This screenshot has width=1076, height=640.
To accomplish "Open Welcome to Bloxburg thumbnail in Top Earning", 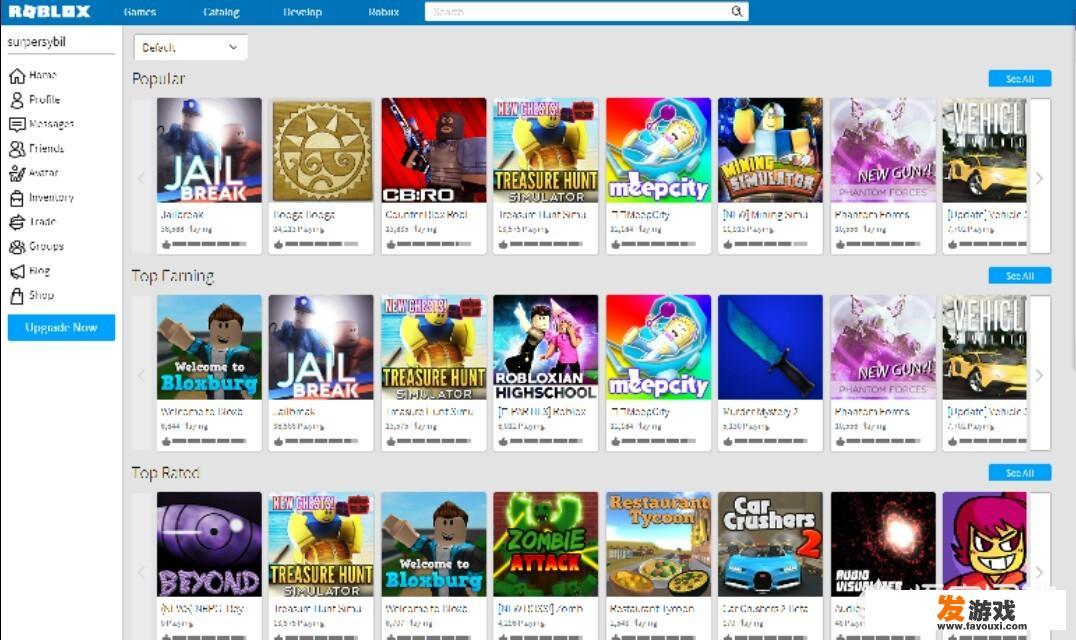I will click(209, 347).
